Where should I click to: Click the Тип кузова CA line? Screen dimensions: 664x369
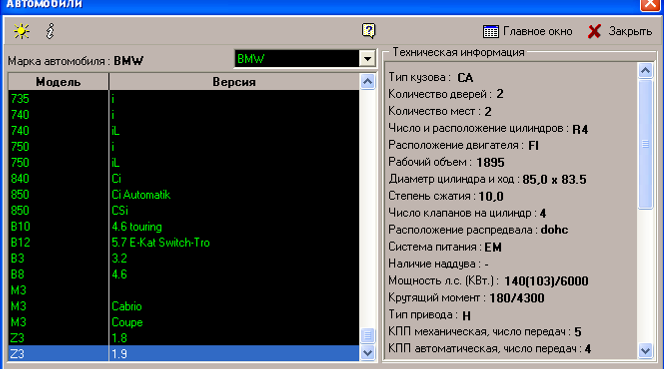431,78
